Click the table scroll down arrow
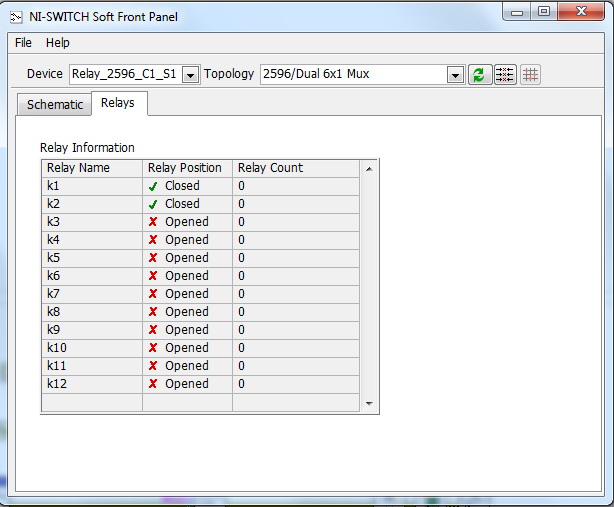Image resolution: width=614 pixels, height=507 pixels. [x=369, y=403]
